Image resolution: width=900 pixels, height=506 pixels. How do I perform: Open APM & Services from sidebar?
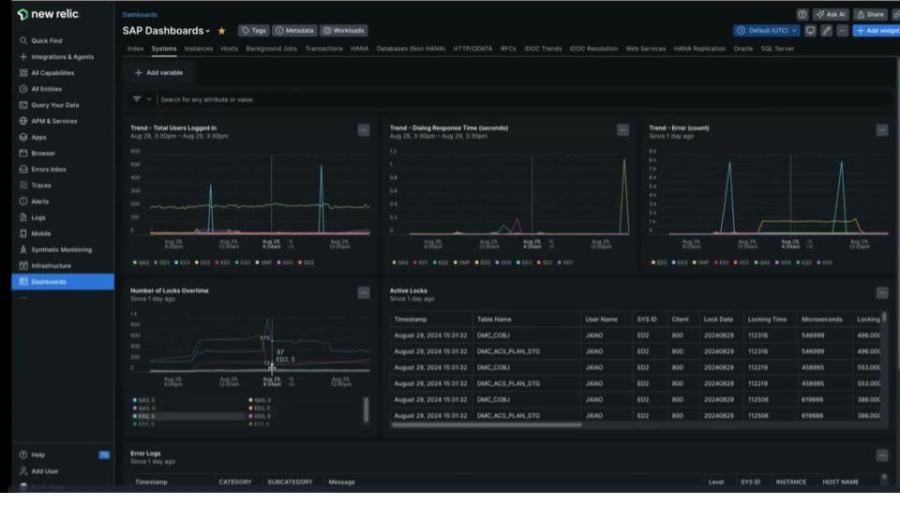(x=54, y=121)
